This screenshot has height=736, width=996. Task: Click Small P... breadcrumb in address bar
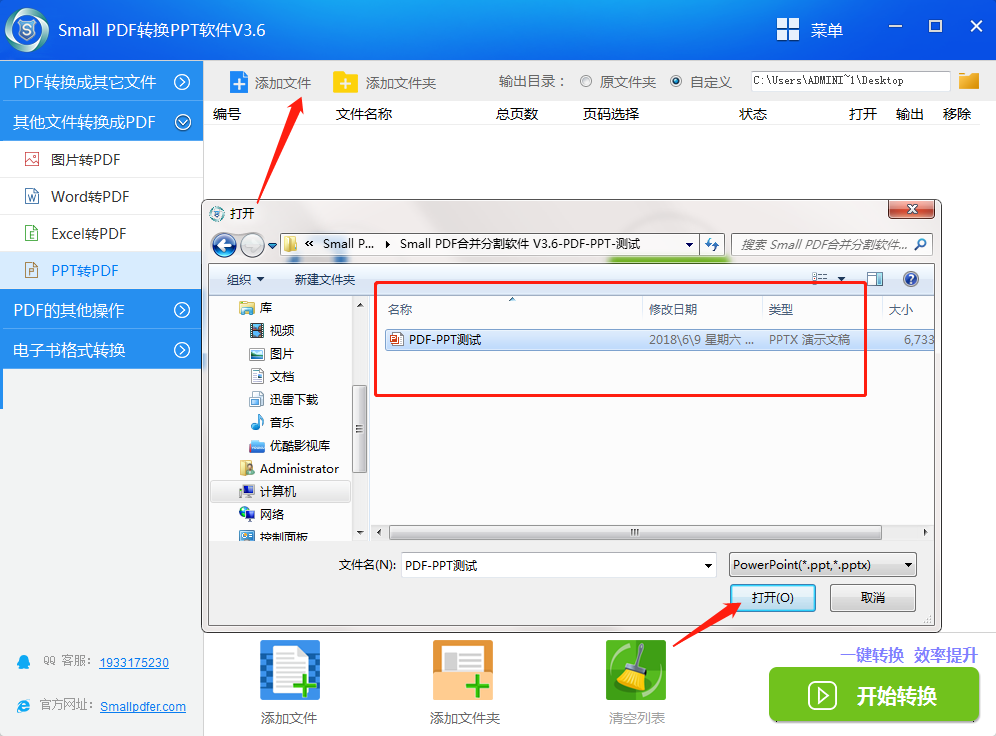coord(347,244)
